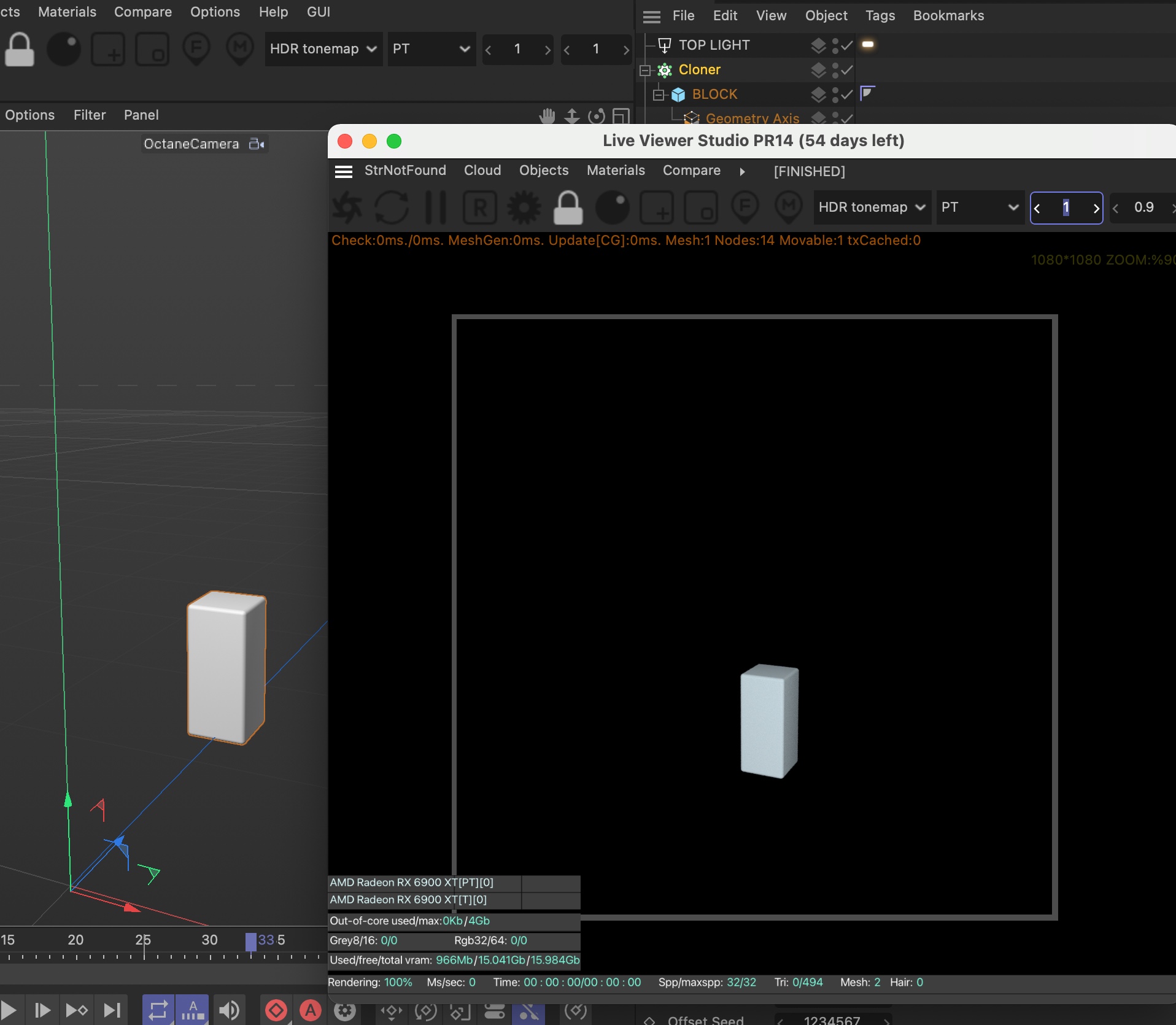
Task: Collapse the BLOCK tree node
Action: [x=659, y=95]
